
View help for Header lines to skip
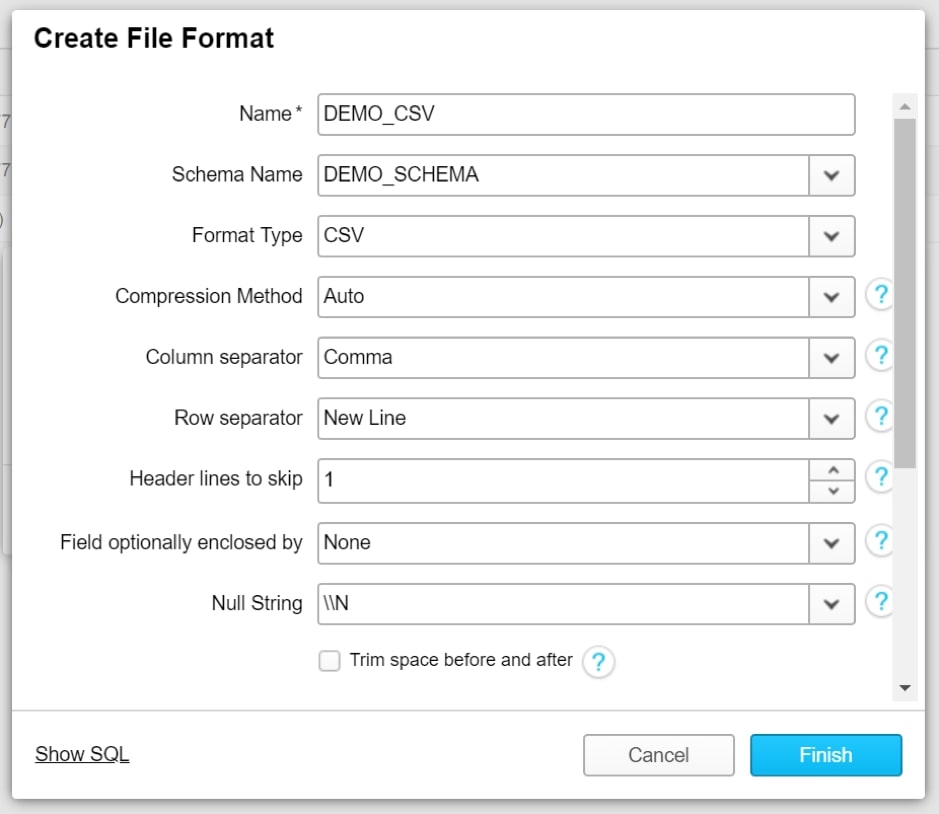coord(880,477)
